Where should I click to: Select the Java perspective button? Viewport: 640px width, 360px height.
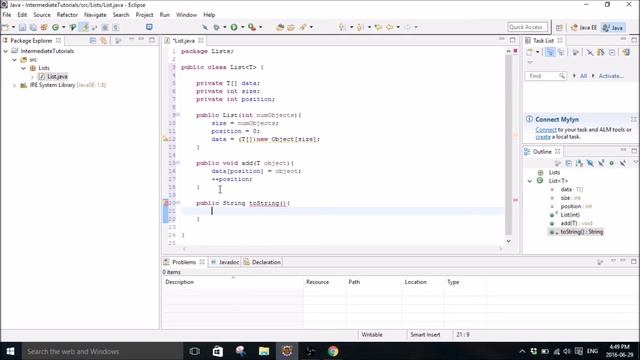coord(613,27)
